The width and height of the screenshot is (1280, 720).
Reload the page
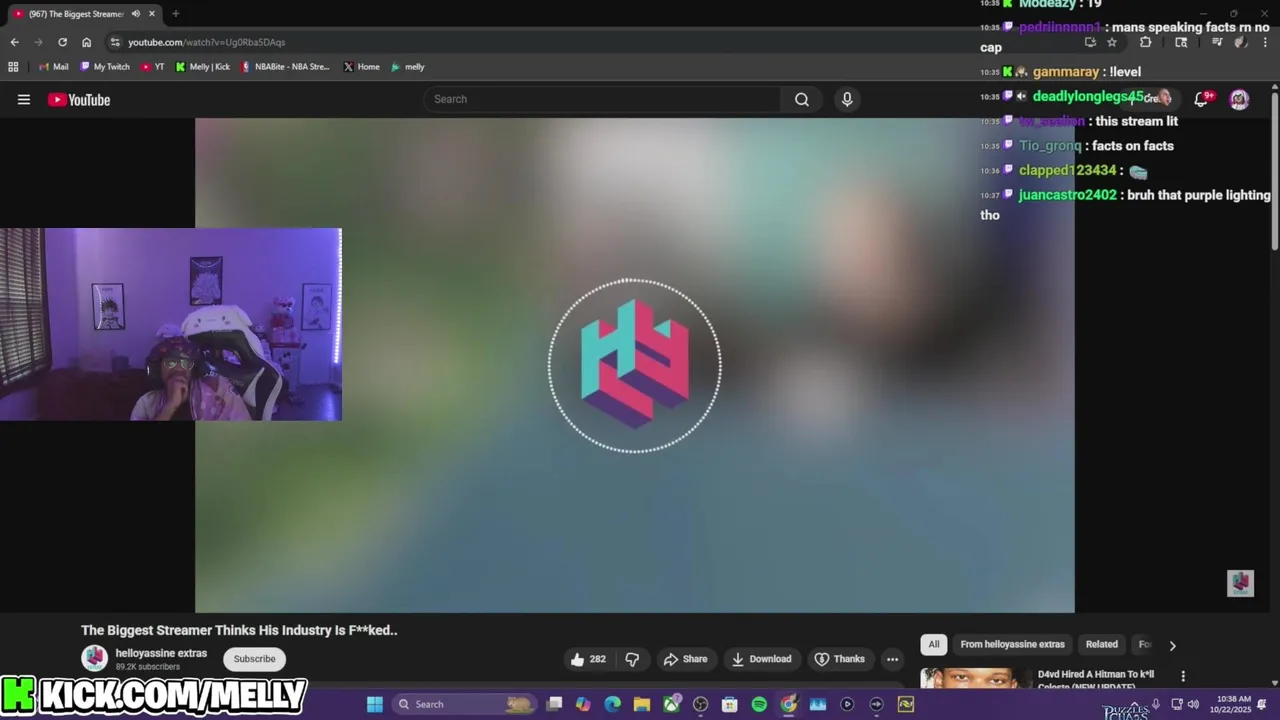(x=62, y=42)
